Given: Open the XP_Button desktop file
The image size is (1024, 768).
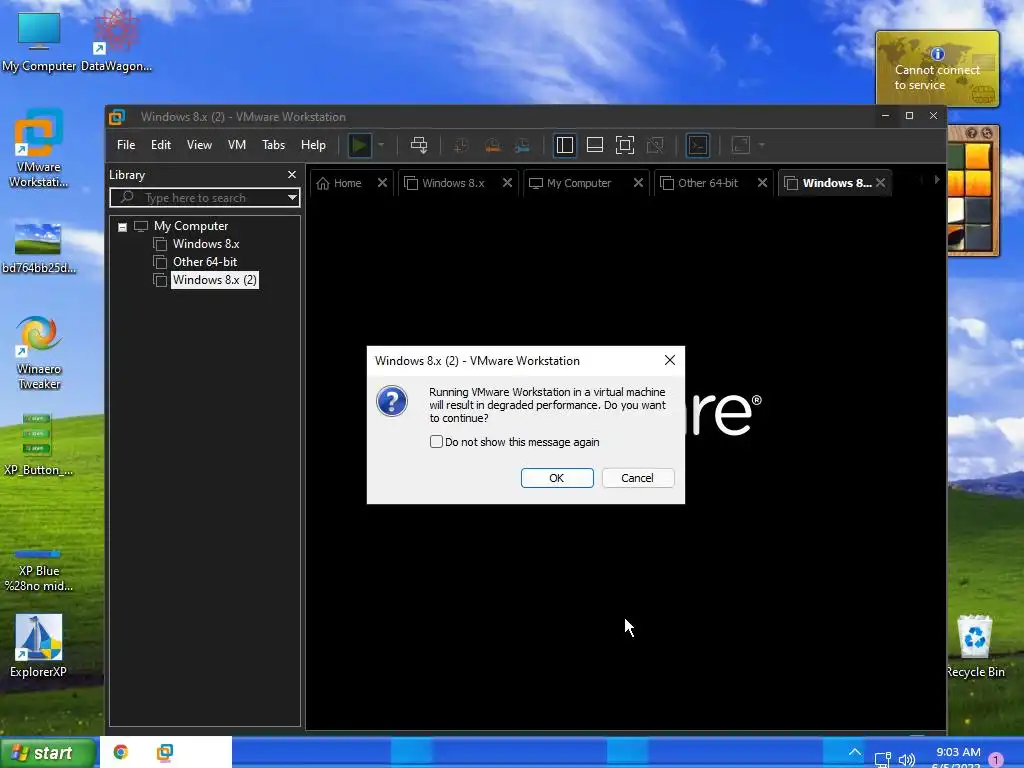Looking at the screenshot, I should [x=38, y=444].
